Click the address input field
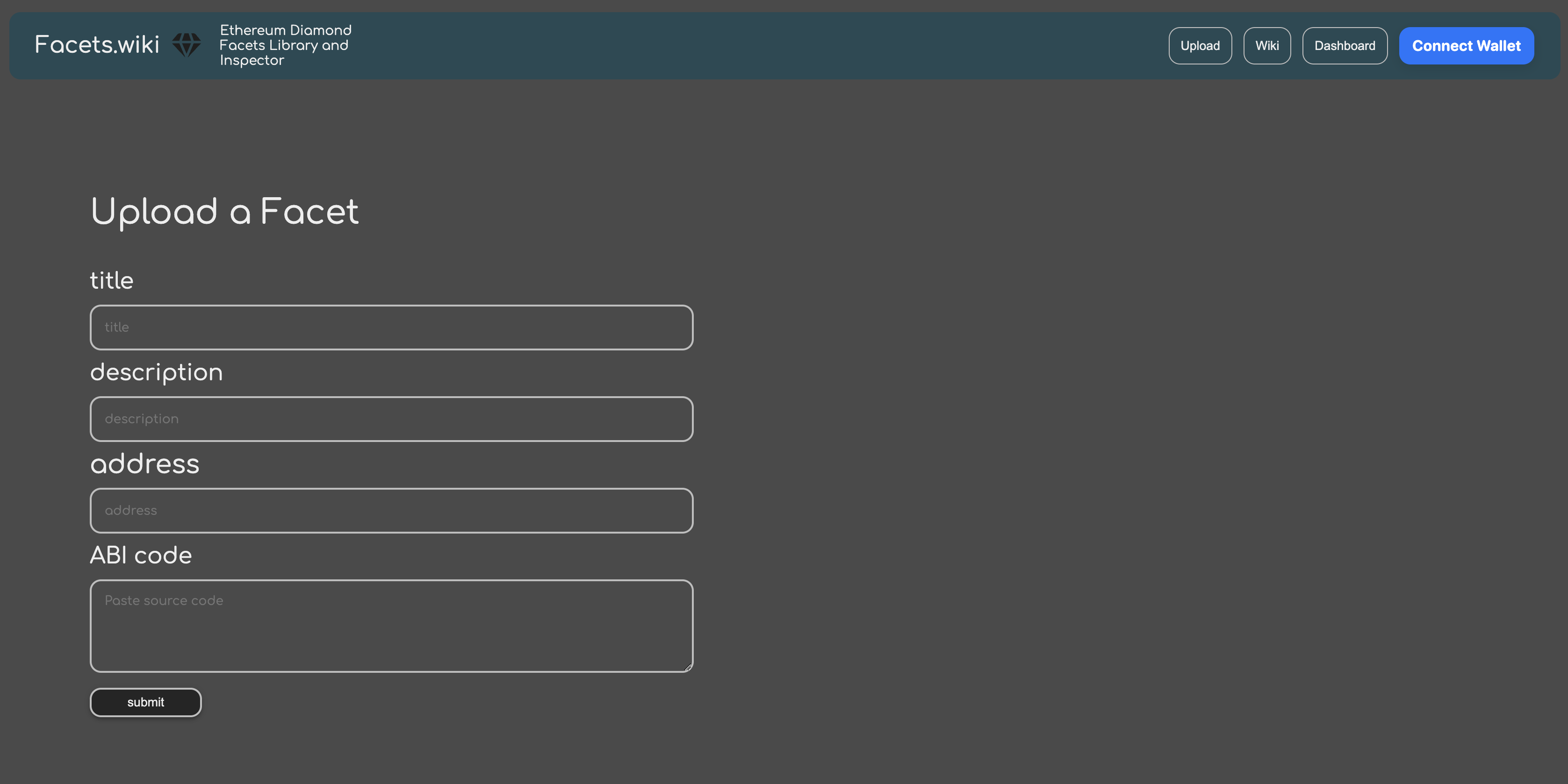Viewport: 1568px width, 784px height. 391,510
